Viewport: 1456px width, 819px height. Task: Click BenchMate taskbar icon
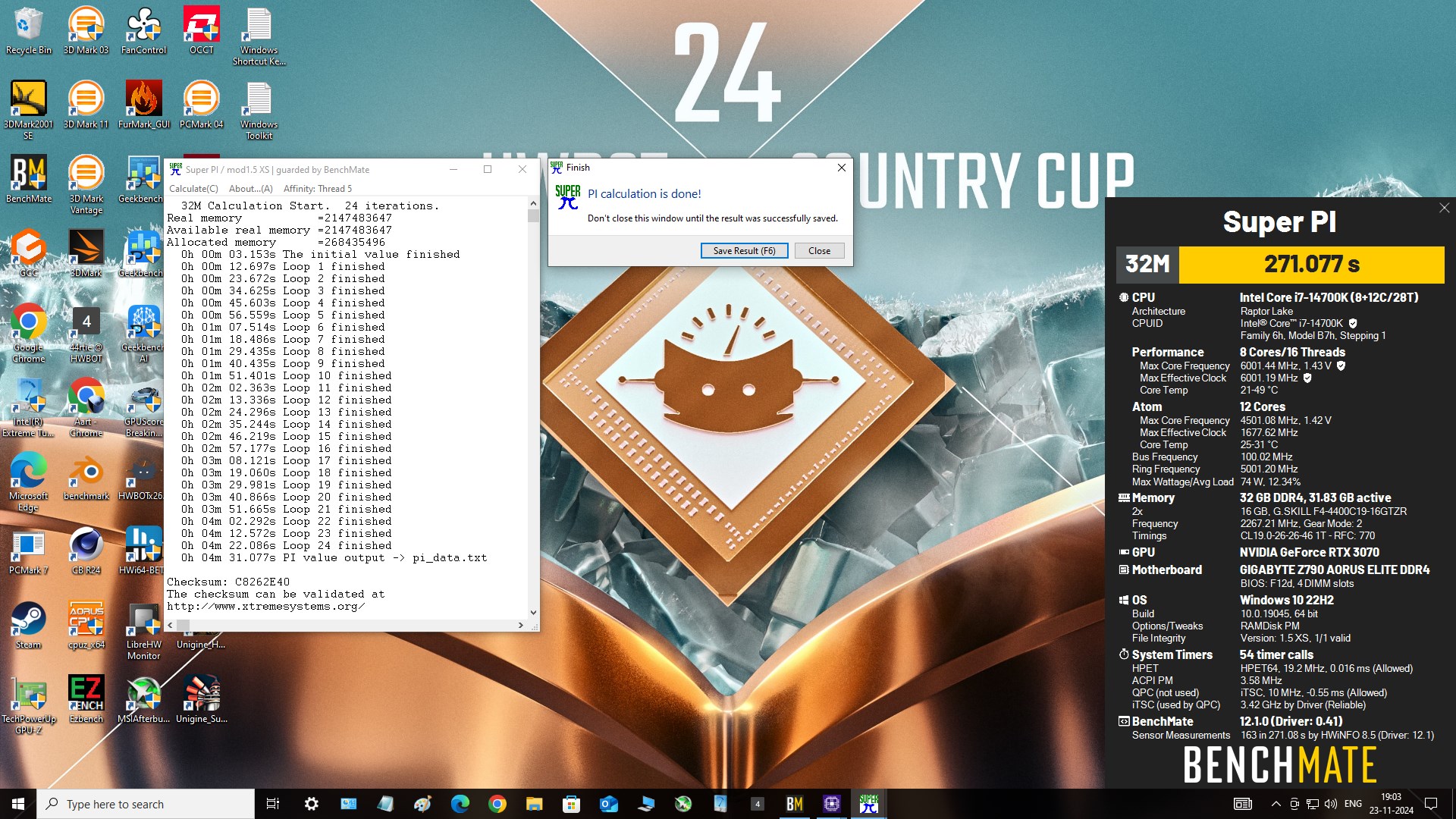click(794, 804)
